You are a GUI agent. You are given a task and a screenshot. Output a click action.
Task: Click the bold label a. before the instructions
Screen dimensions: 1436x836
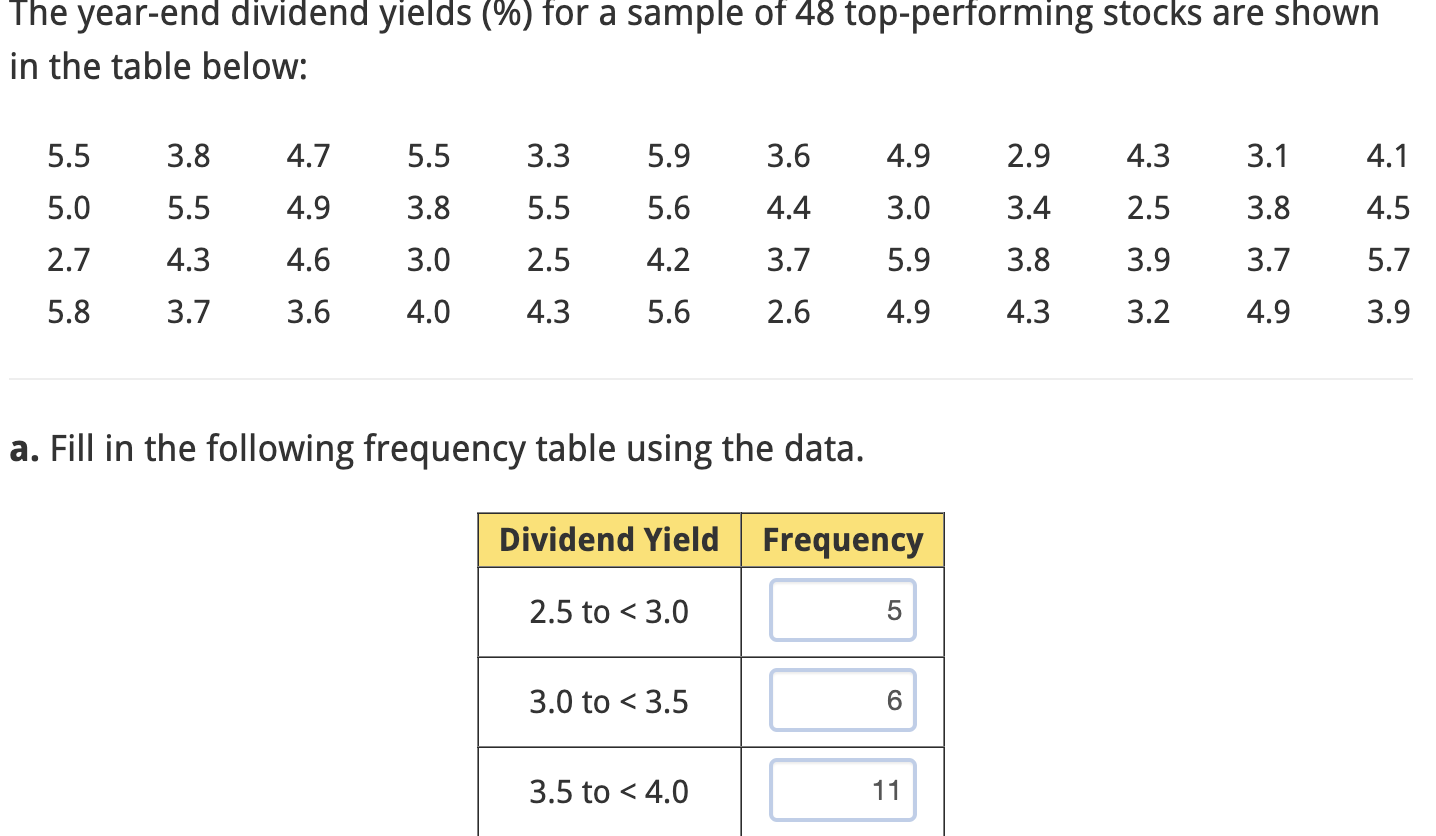[x=21, y=448]
